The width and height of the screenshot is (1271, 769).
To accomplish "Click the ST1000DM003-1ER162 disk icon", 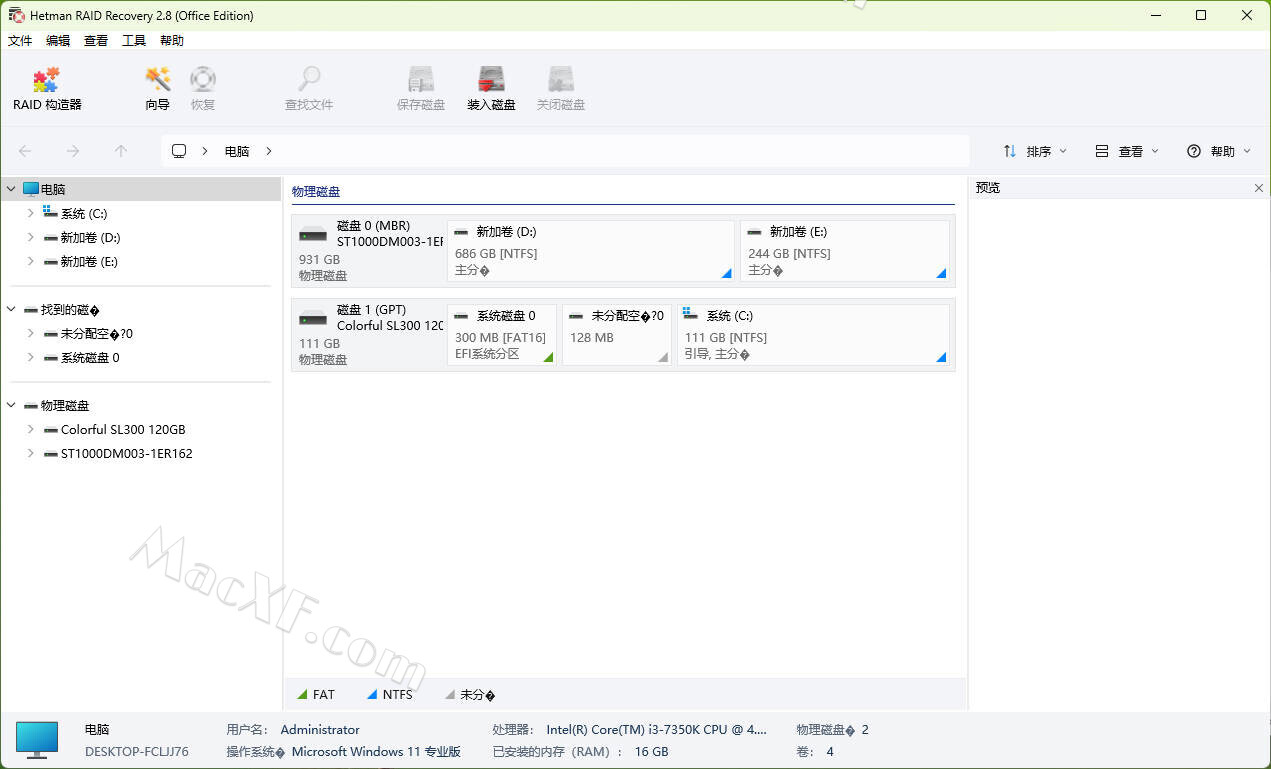I will pos(51,454).
